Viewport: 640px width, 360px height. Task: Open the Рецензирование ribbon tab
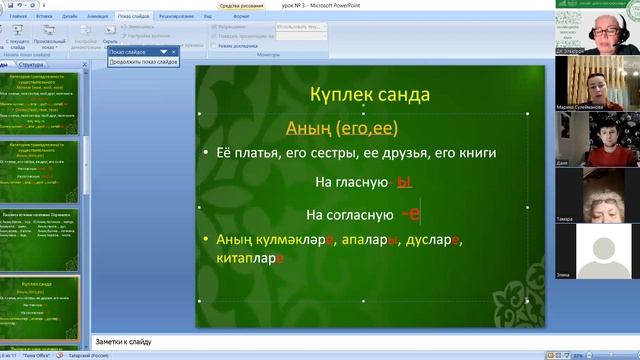click(x=176, y=16)
